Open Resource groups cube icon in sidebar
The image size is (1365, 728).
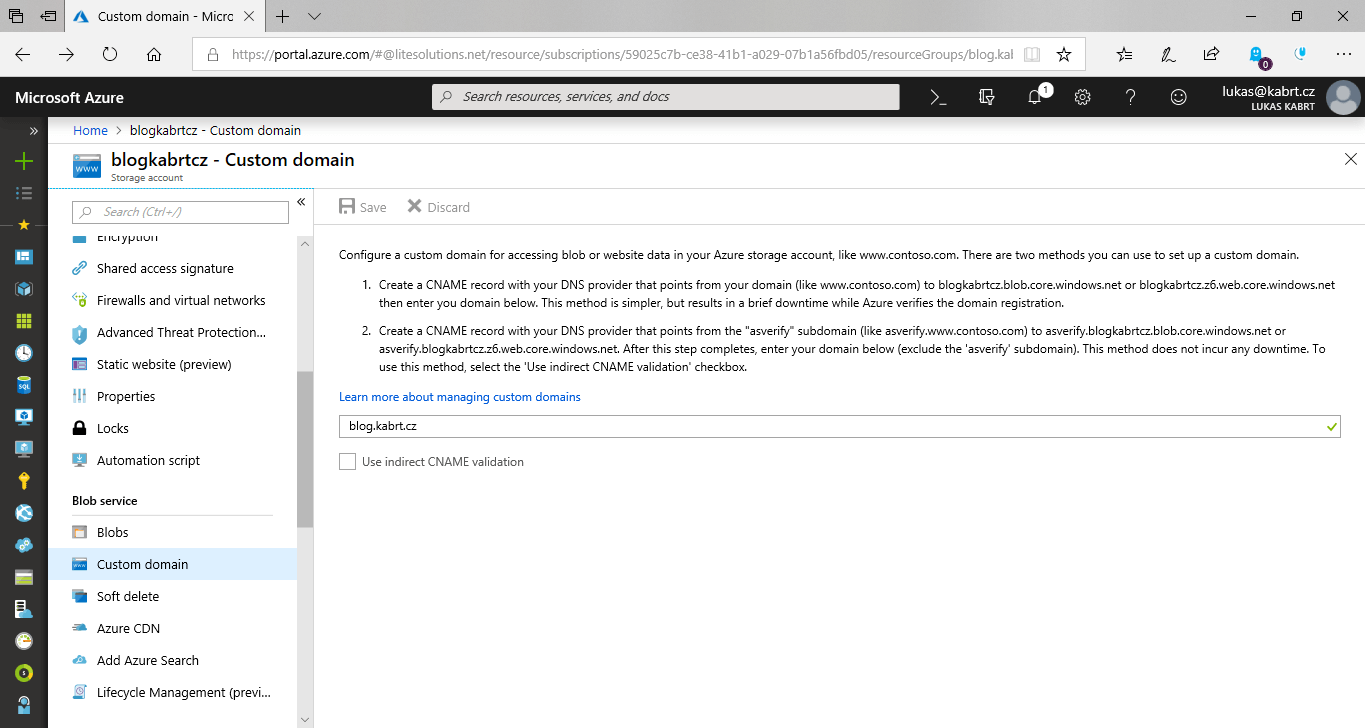tap(24, 289)
